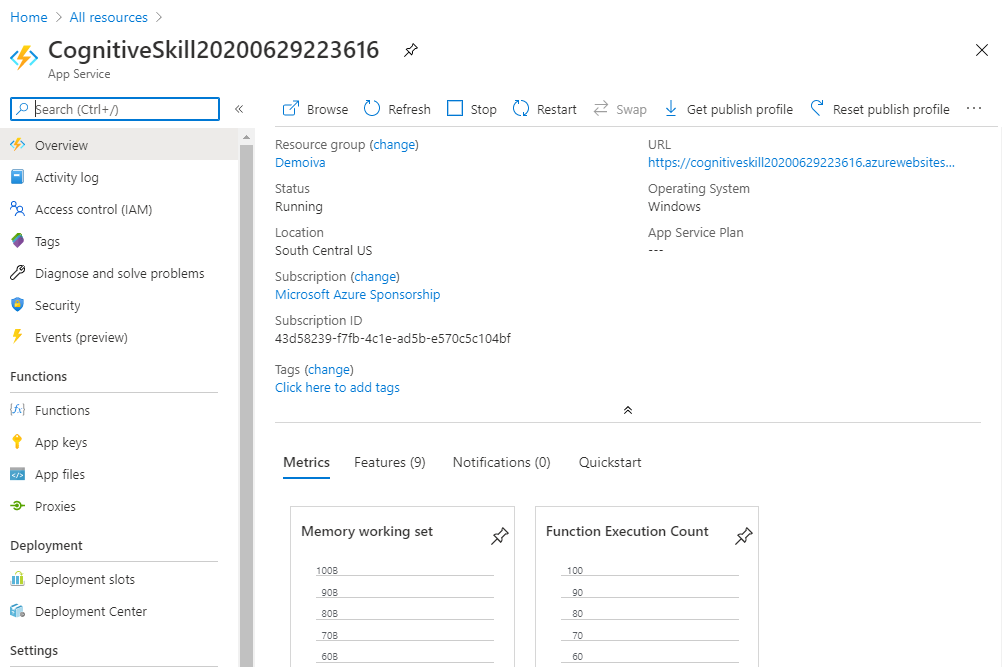The width and height of the screenshot is (1002, 667).
Task: Click the Browse icon in the toolbar
Action: [291, 109]
